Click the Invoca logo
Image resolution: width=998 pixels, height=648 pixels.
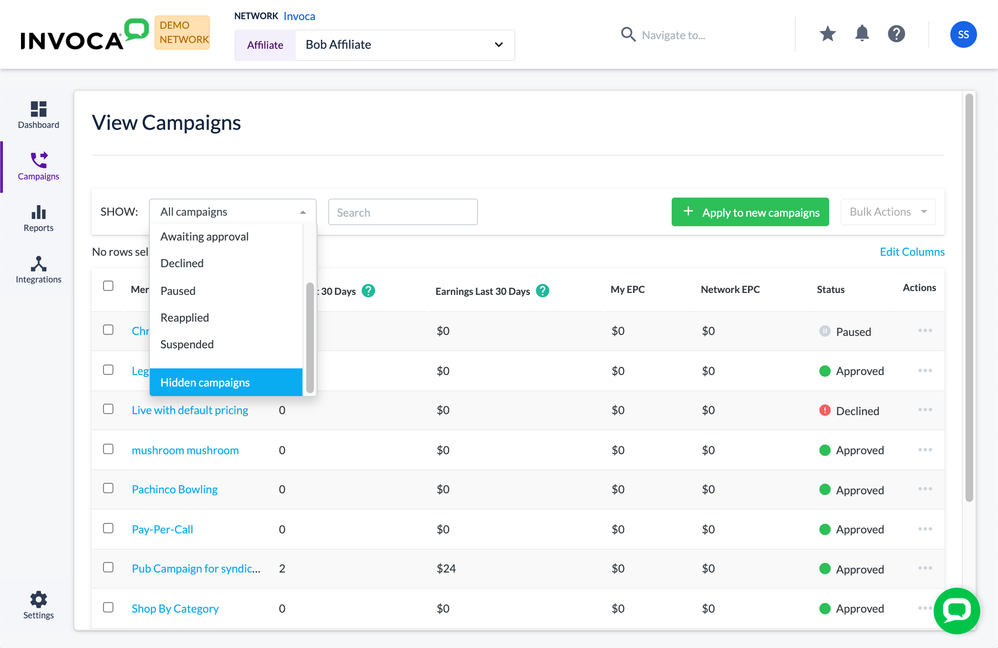[x=84, y=35]
